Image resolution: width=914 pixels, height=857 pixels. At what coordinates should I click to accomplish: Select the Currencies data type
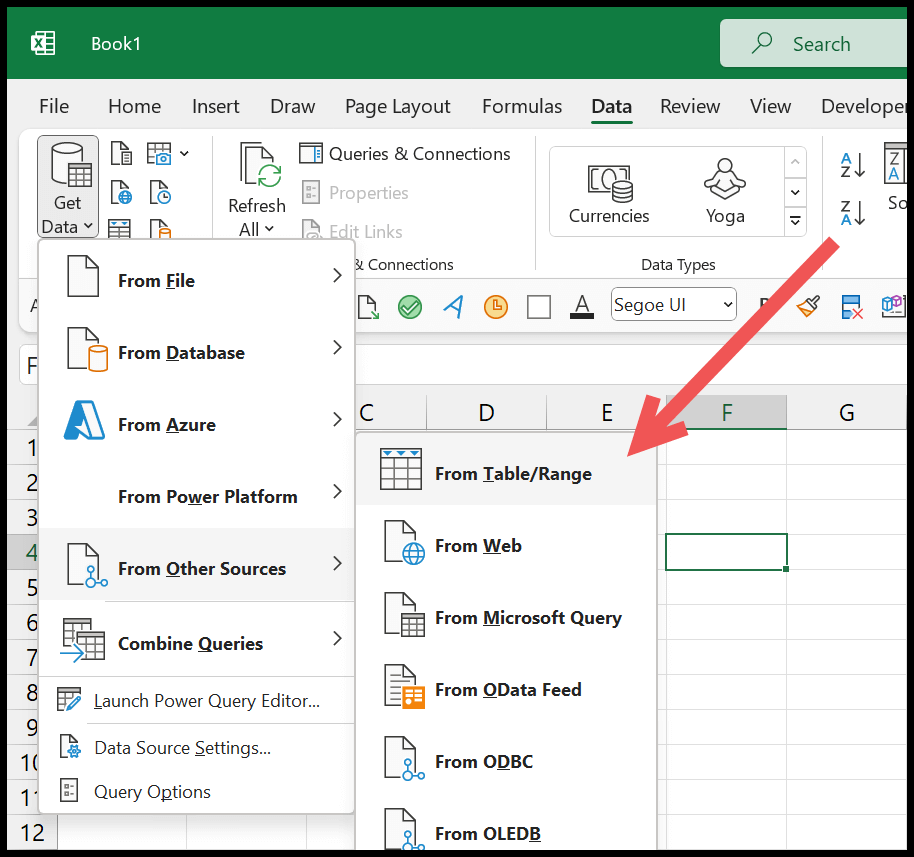[609, 192]
